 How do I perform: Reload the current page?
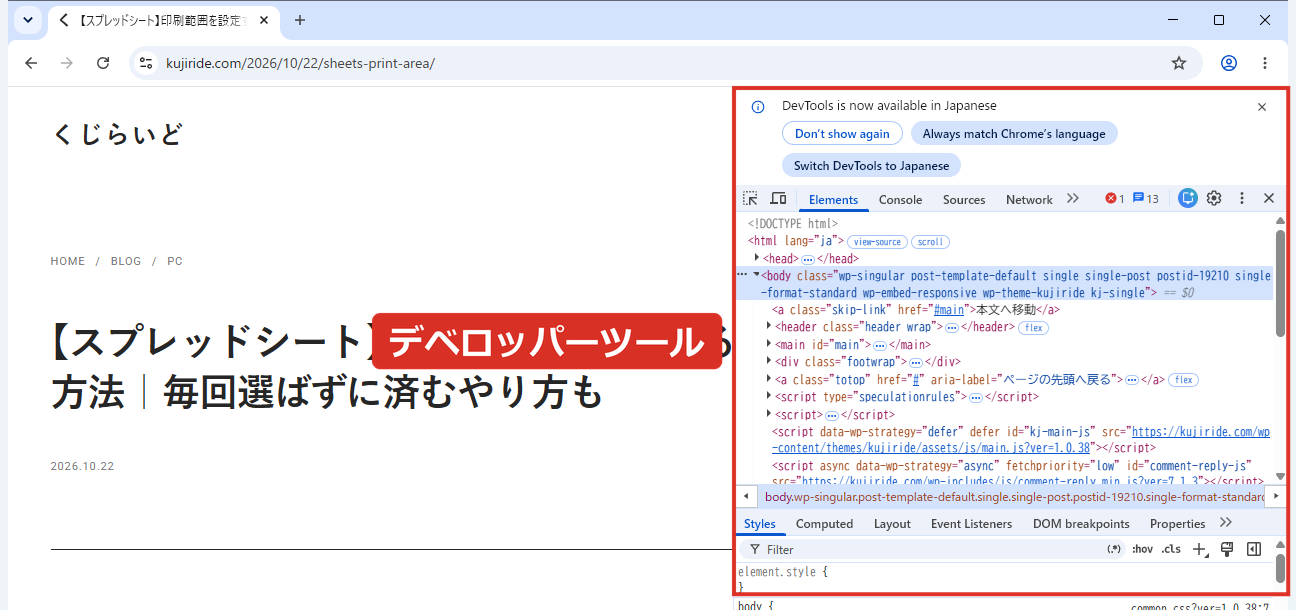pyautogui.click(x=103, y=63)
